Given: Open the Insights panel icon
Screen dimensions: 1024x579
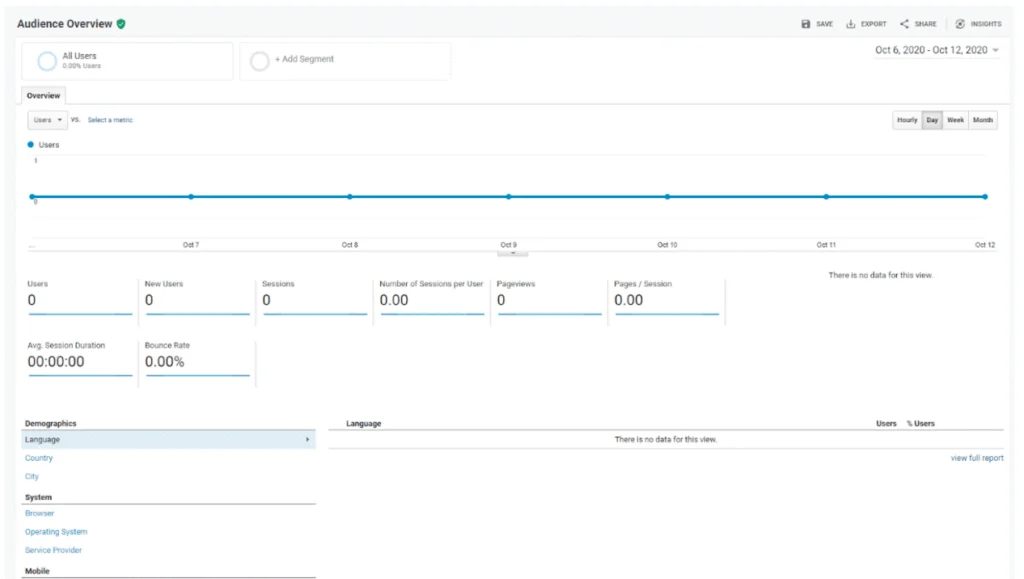Looking at the screenshot, I should coord(959,24).
